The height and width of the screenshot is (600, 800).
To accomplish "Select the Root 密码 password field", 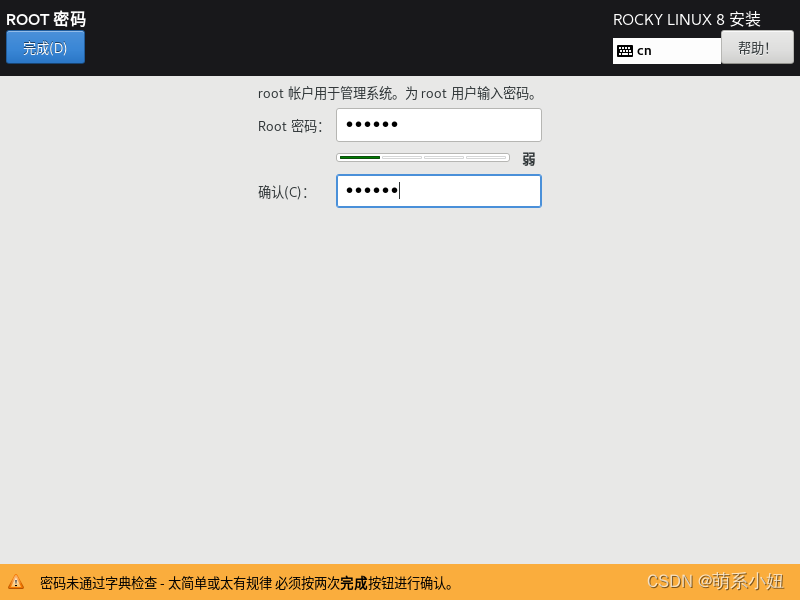I will tap(438, 124).
